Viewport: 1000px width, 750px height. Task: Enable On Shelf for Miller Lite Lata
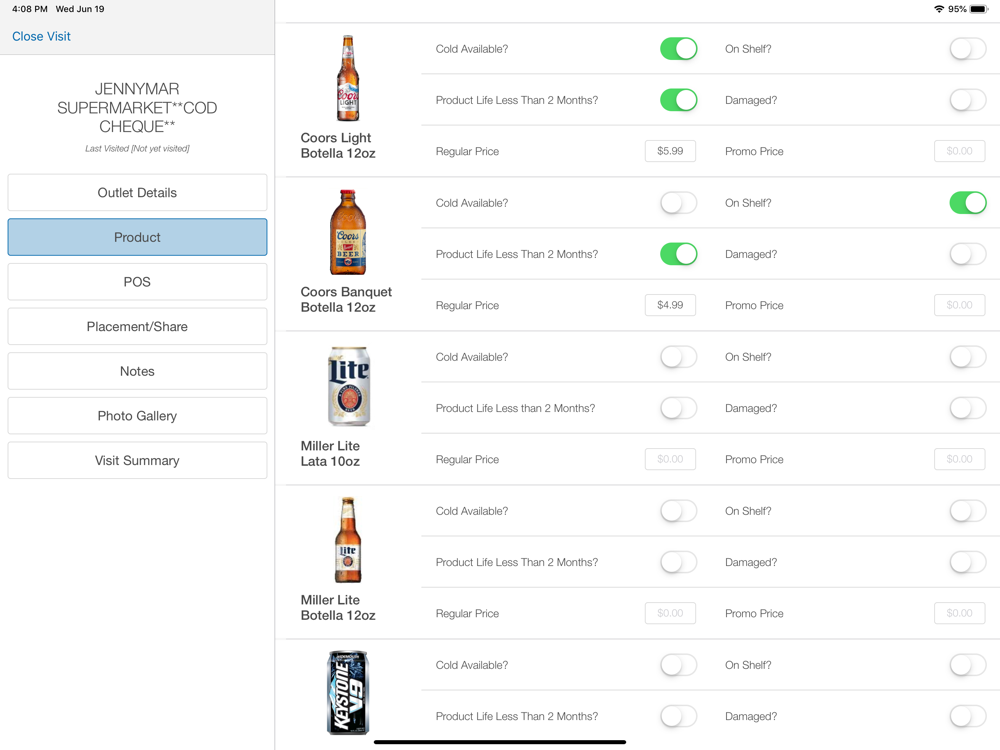tap(967, 357)
